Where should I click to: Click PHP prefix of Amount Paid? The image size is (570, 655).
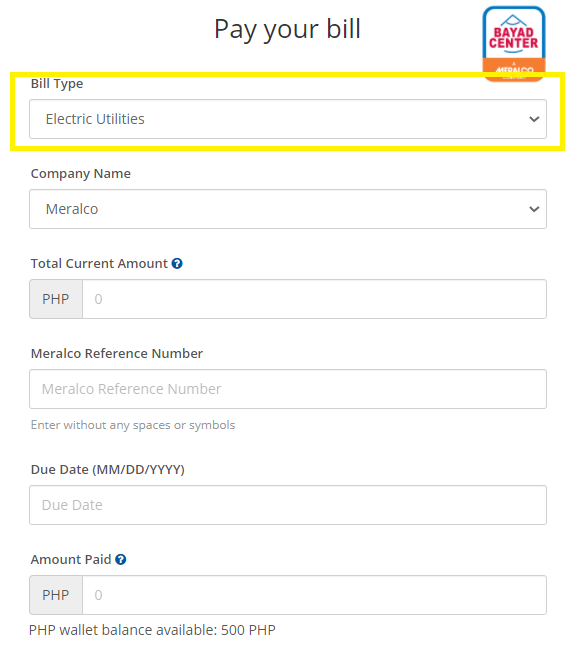(x=56, y=595)
